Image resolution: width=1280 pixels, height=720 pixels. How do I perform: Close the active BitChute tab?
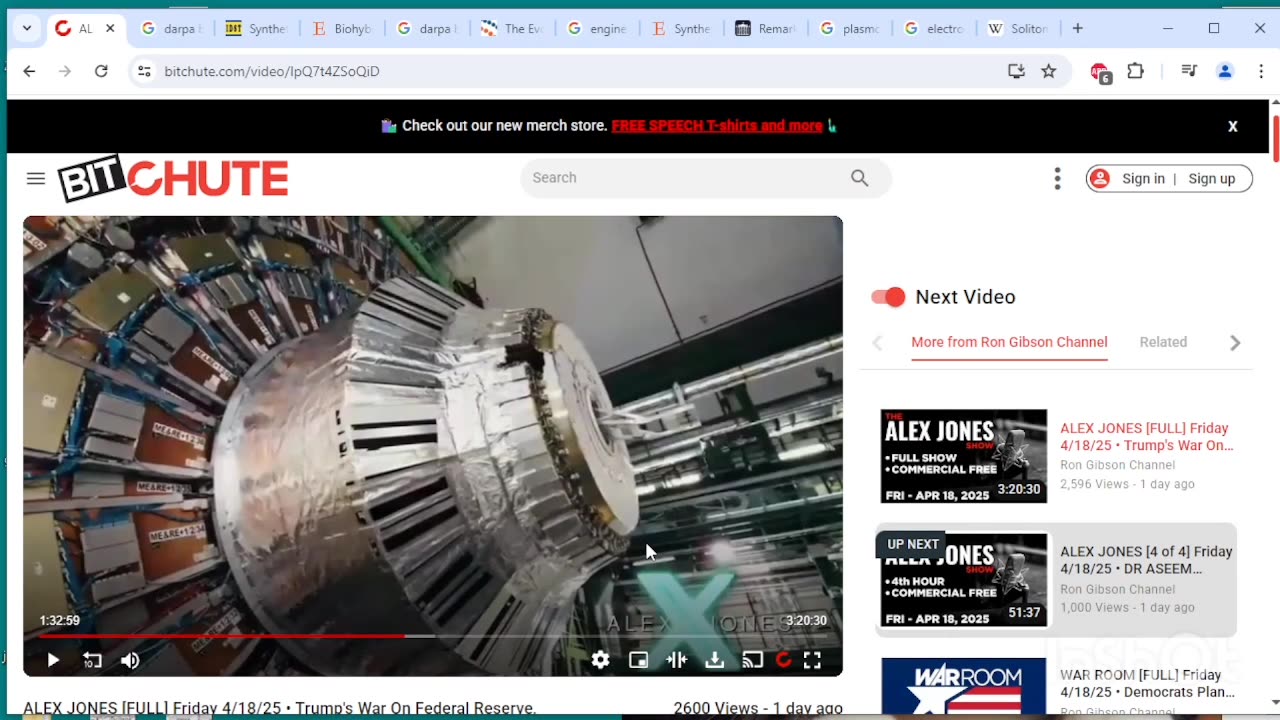tap(110, 28)
